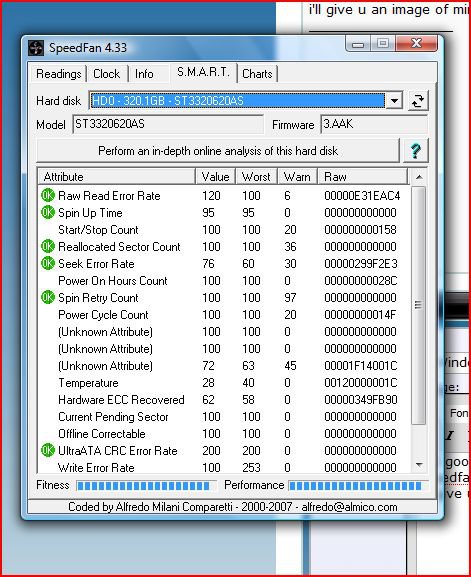Select the Offline Correctable row
The height and width of the screenshot is (577, 471).
223,433
